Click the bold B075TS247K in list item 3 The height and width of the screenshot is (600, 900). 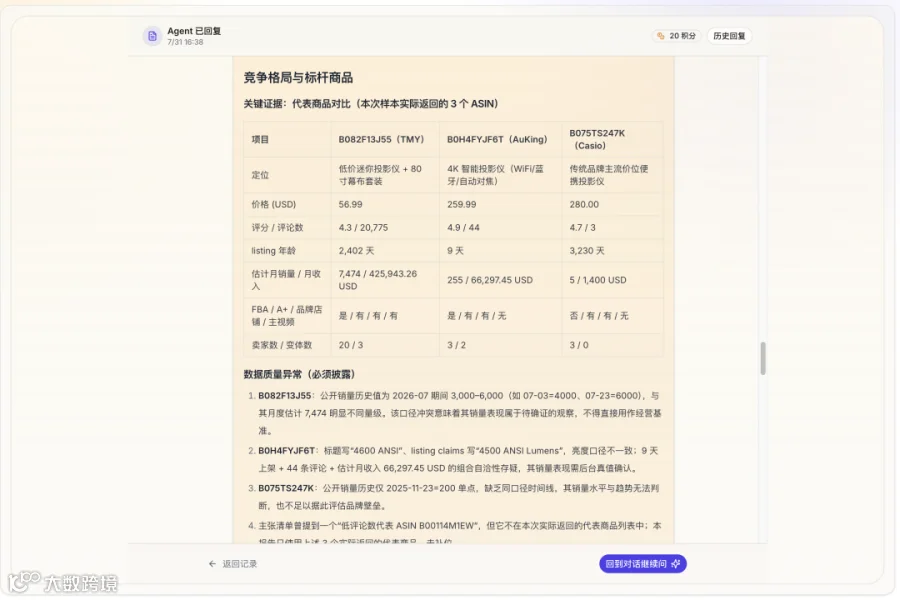point(286,488)
